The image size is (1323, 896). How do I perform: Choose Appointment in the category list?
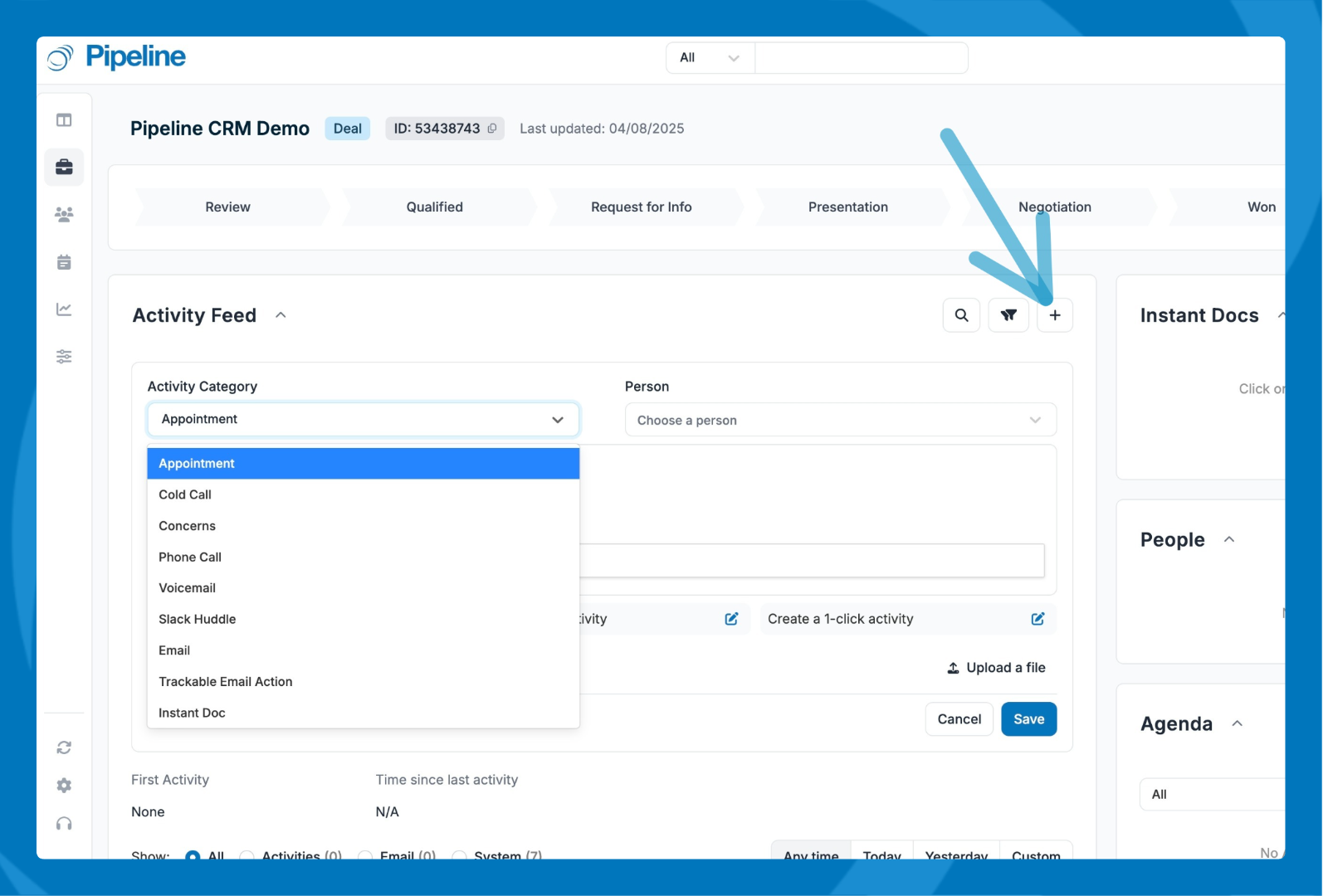[364, 464]
